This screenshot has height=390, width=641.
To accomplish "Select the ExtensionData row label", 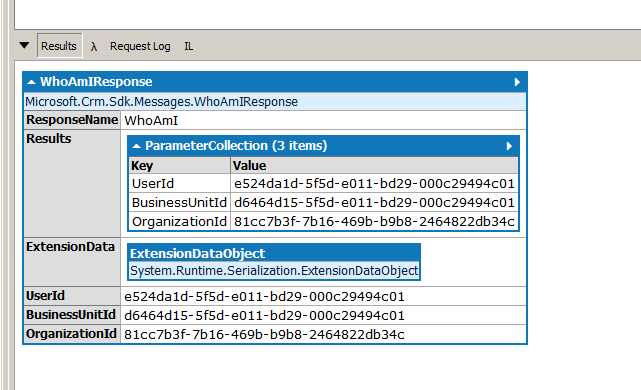I will coord(70,247).
